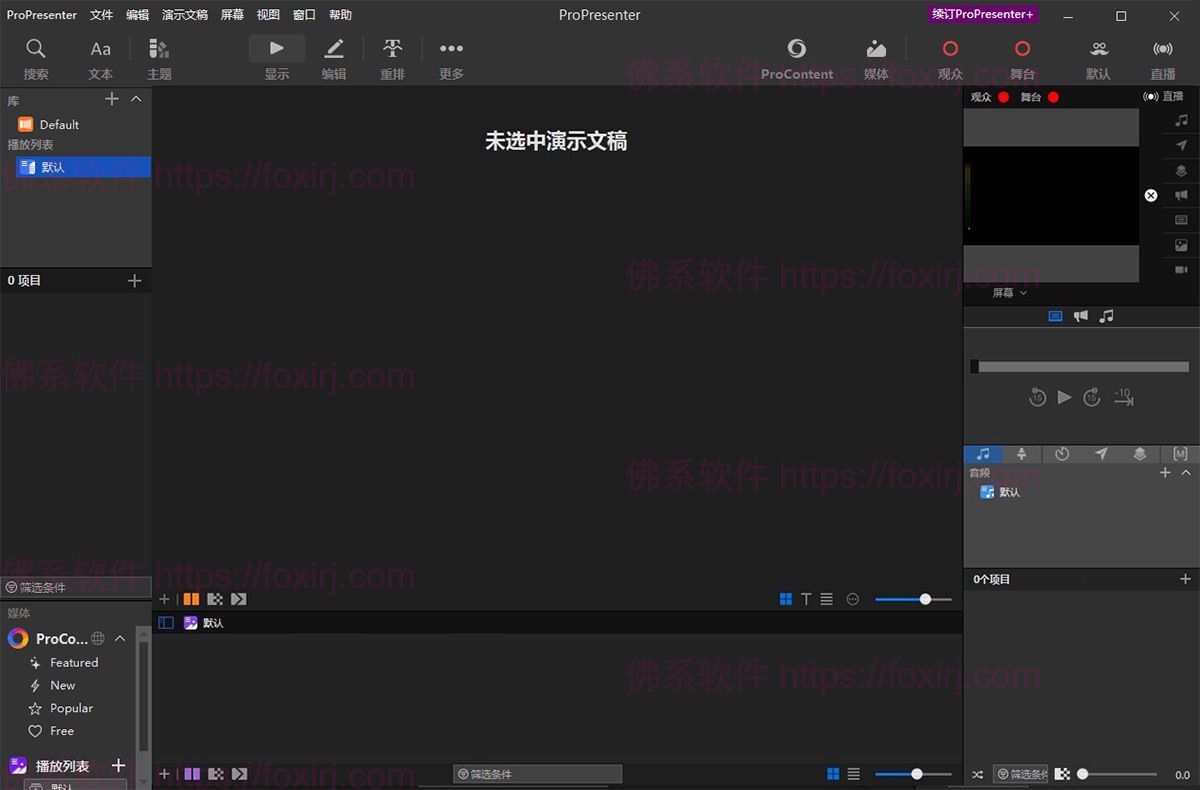Image resolution: width=1200 pixels, height=790 pixels.
Task: Toggle the Audience (观众) output
Action: 950,58
